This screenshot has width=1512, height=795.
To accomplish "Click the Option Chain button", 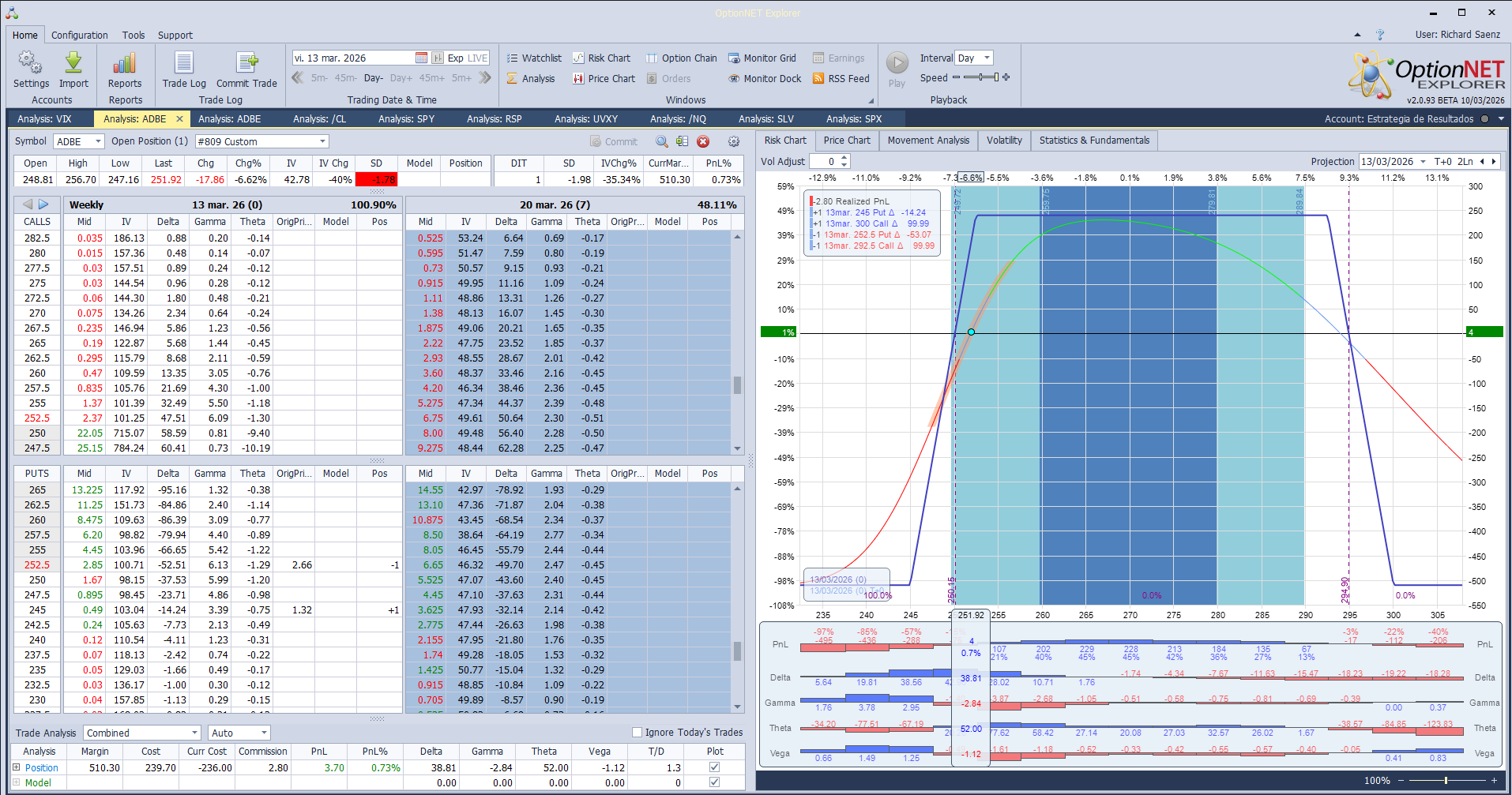I will coord(681,58).
